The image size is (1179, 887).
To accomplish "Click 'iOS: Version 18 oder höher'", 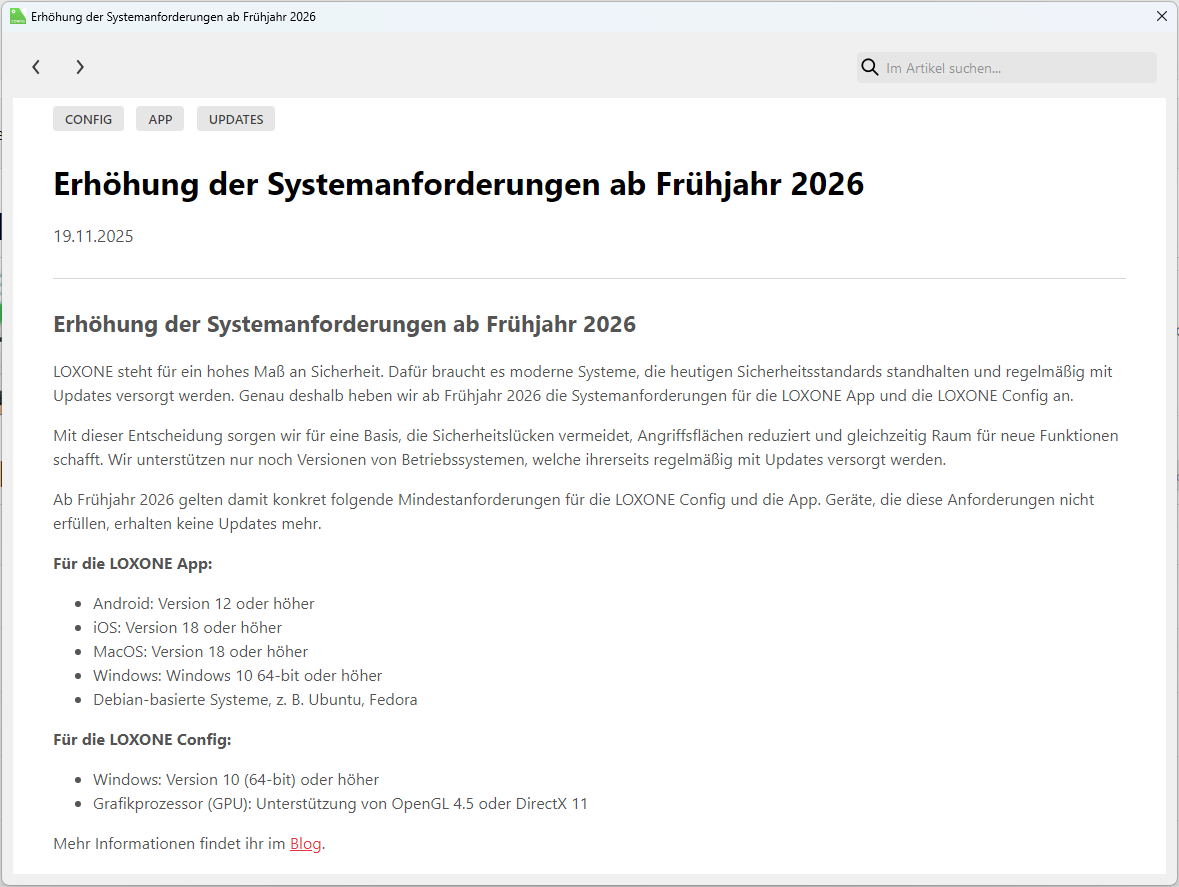I will 187,628.
